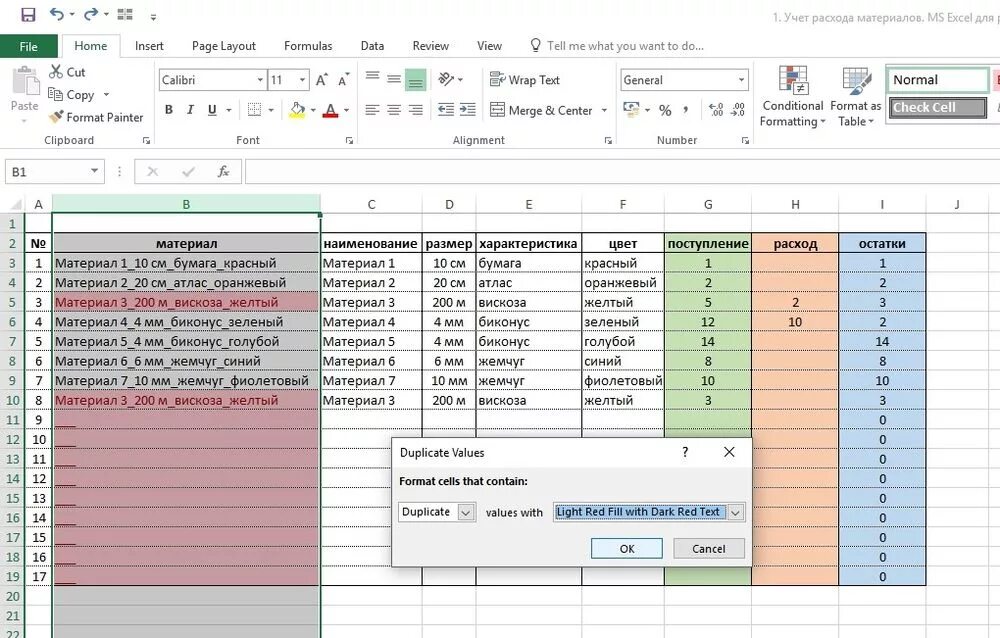Screen dimensions: 1000x638
Task: Open Accounting Number Format dropdown
Action: click(647, 110)
